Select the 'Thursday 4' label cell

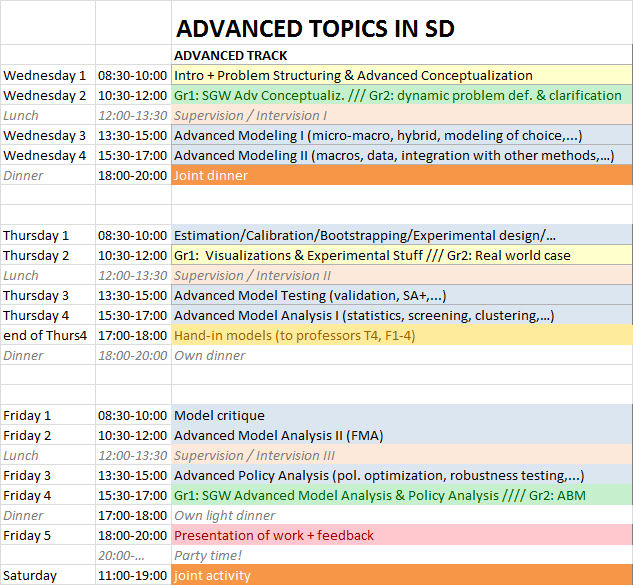pyautogui.click(x=48, y=315)
